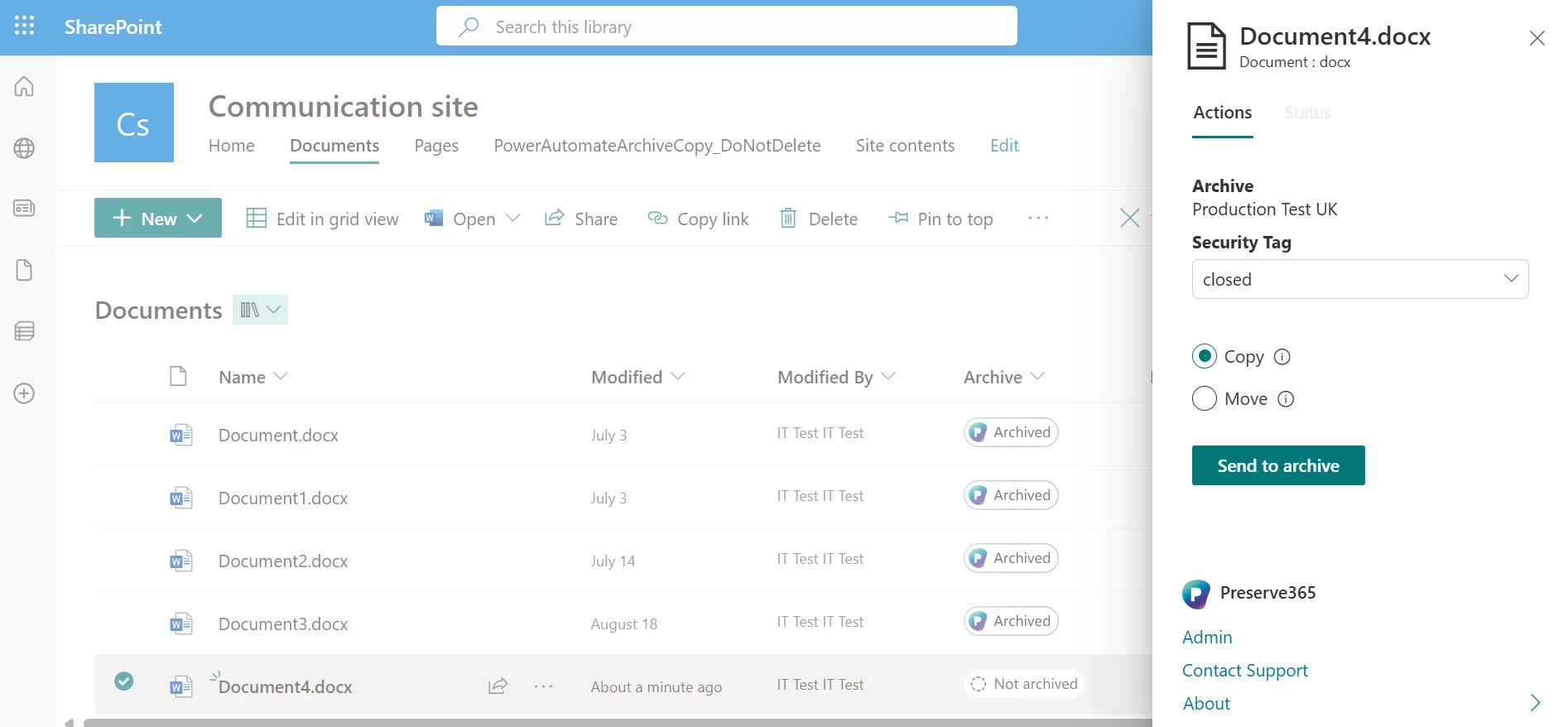This screenshot has height=727, width=1568.
Task: Open Document2.docx file name
Action: pos(283,561)
